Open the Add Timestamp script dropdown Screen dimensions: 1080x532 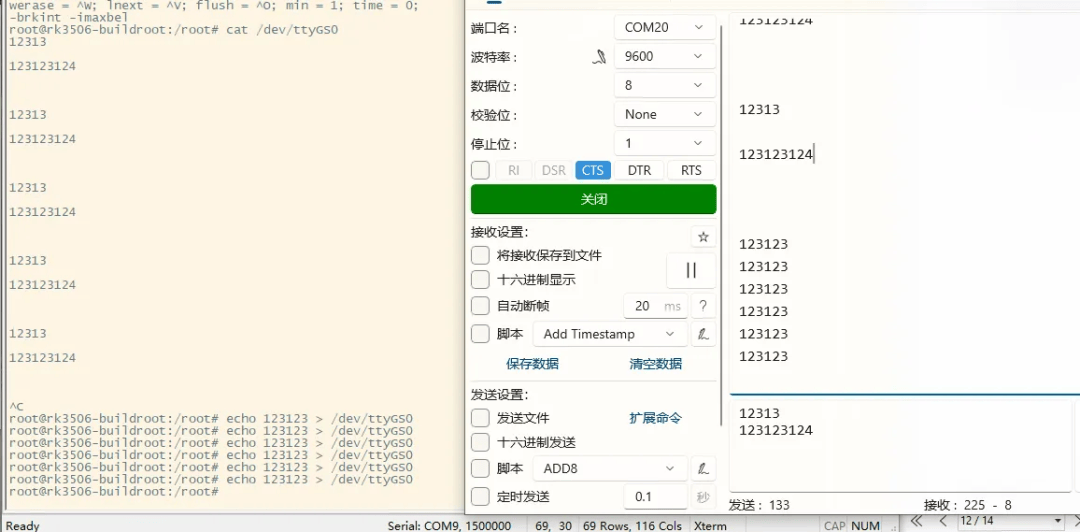point(610,334)
